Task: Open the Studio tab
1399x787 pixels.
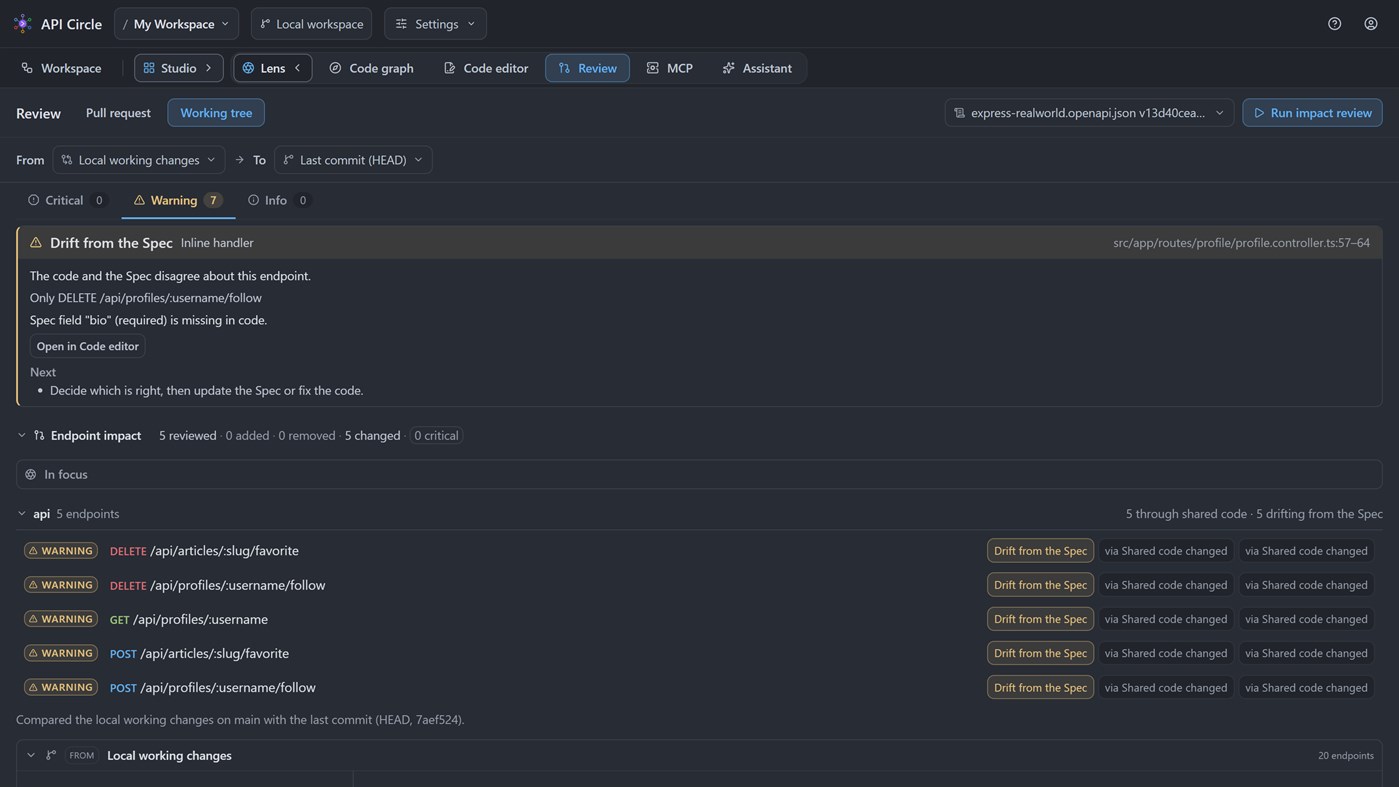Action: (178, 68)
